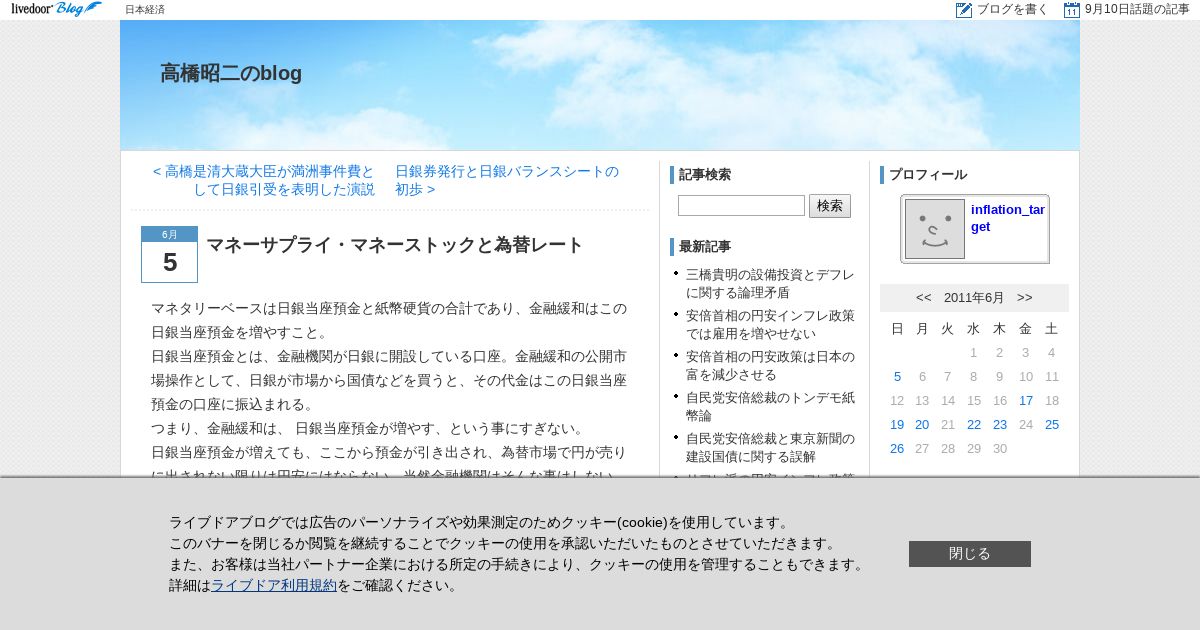Select June 22 in the calendar
Viewport: 1200px width, 630px height.
pyautogui.click(x=974, y=425)
